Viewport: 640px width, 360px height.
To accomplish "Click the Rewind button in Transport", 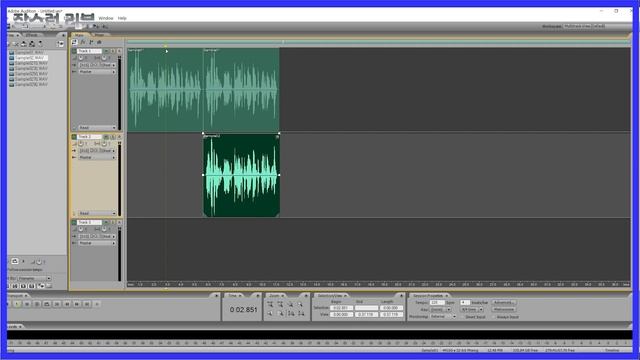I will pyautogui.click(x=67, y=304).
